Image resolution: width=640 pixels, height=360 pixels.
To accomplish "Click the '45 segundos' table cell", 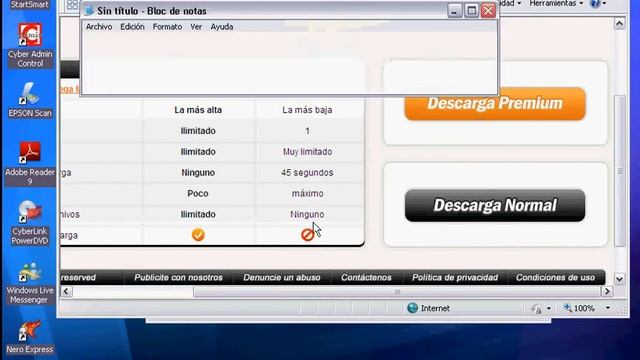I will click(x=307, y=173).
